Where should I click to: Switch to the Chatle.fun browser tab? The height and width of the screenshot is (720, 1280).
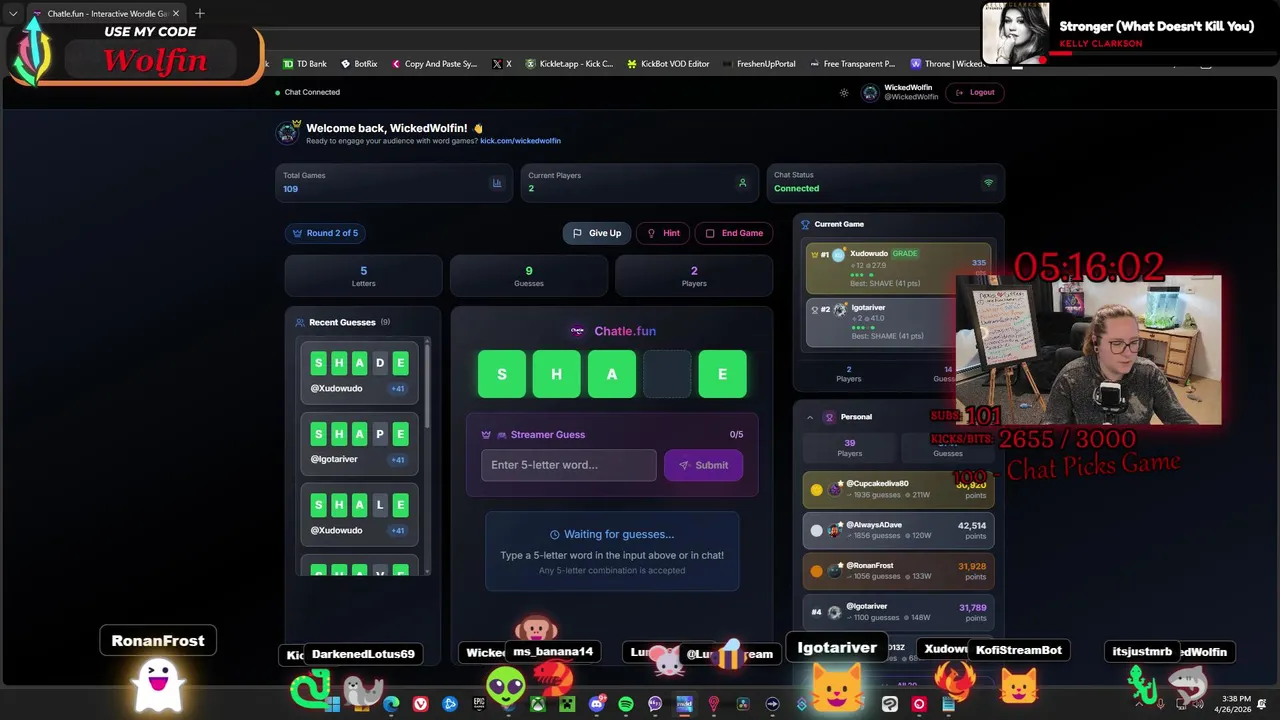tap(107, 14)
